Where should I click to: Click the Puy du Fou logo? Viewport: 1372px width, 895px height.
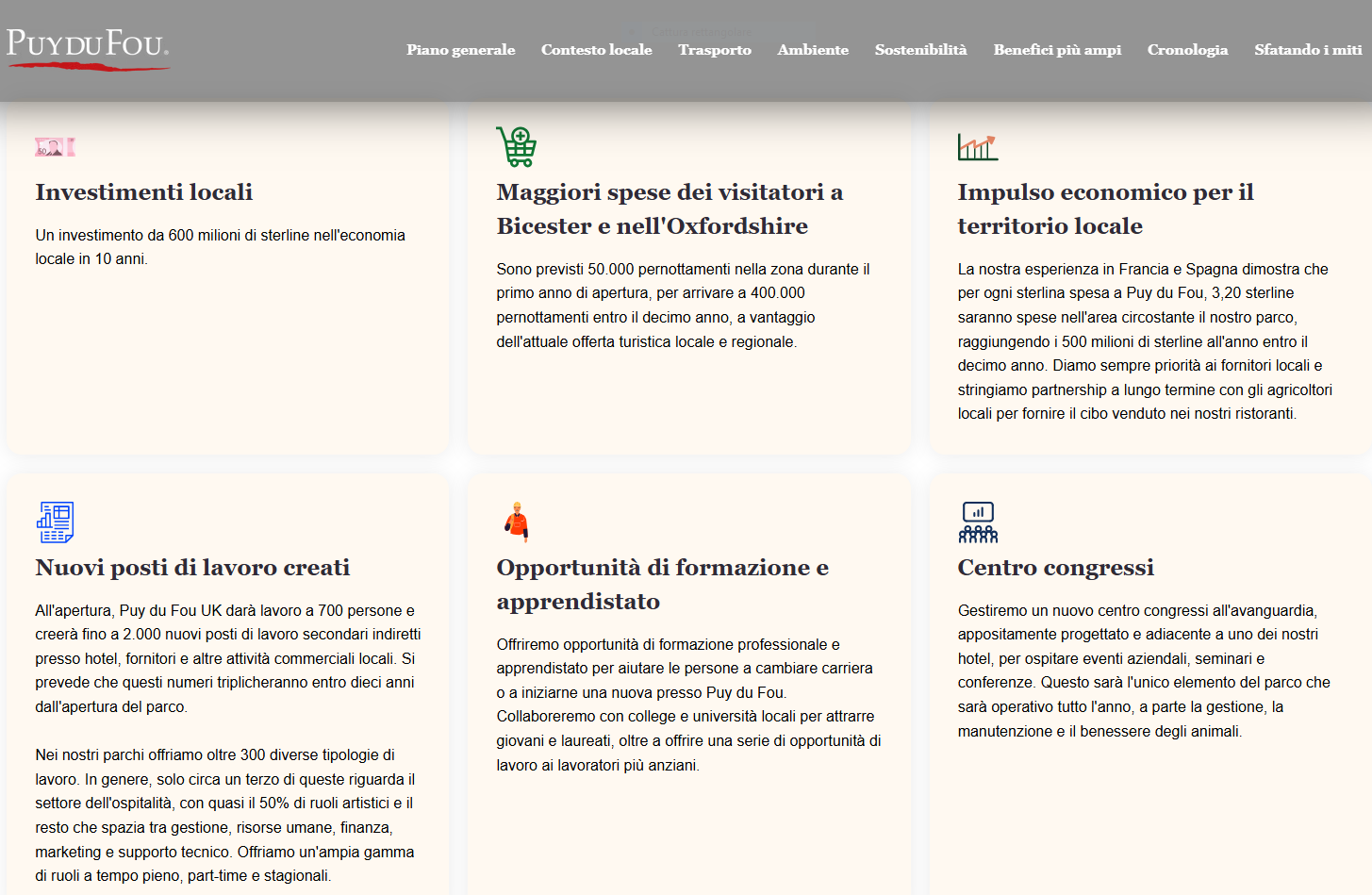point(88,49)
